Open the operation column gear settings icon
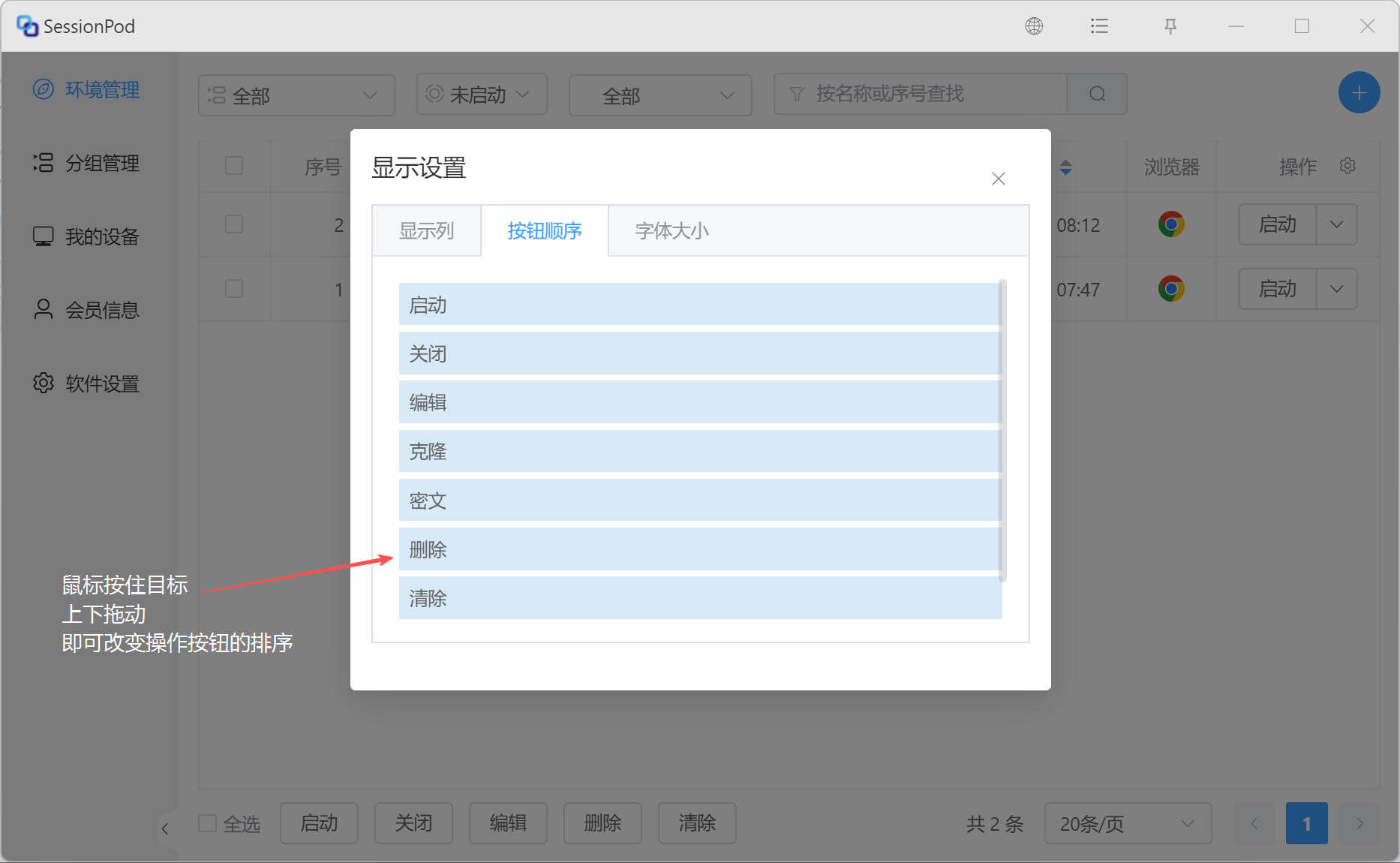The height and width of the screenshot is (863, 1400). tap(1347, 166)
